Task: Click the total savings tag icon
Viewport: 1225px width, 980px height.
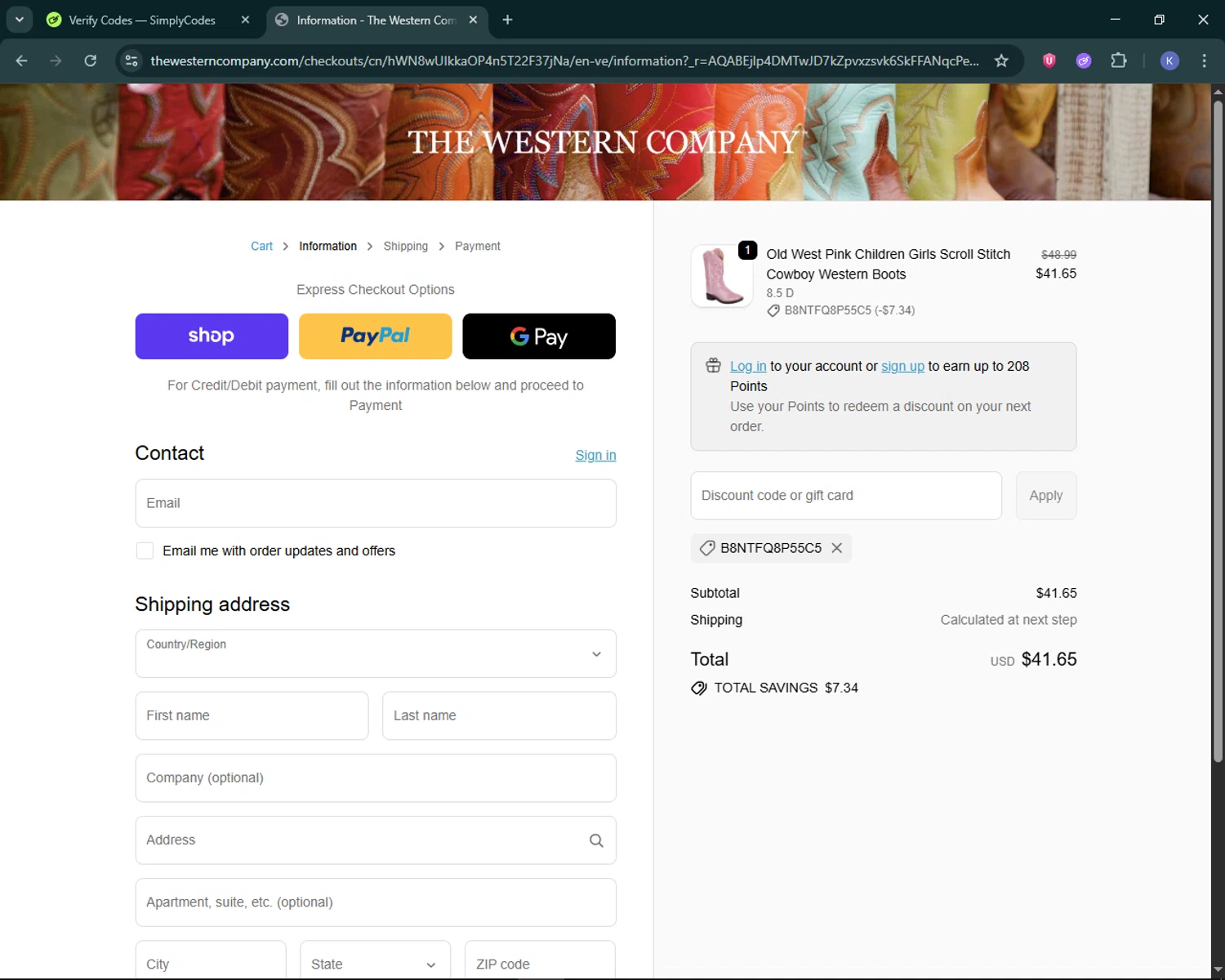Action: [699, 688]
